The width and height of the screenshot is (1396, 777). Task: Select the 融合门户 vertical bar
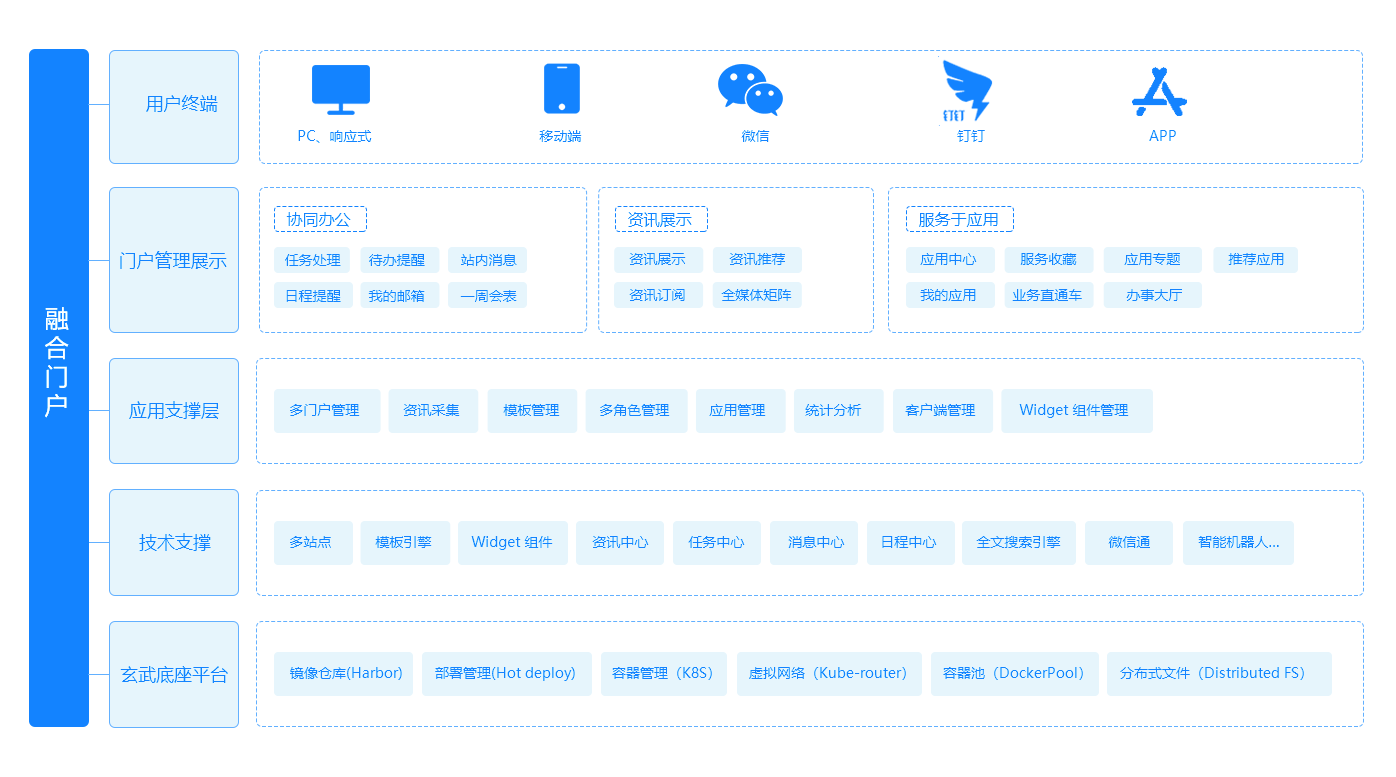[x=59, y=388]
